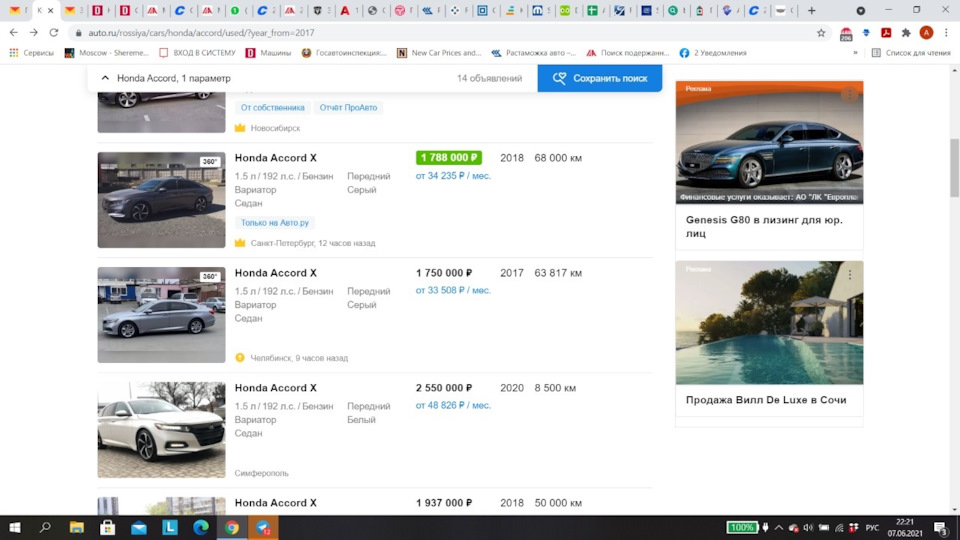Open the Госавтоинспекция bookmark

[344, 53]
